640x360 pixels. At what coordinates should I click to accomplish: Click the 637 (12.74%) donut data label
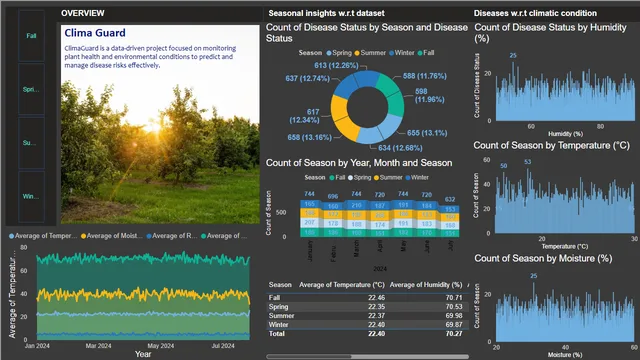point(307,78)
